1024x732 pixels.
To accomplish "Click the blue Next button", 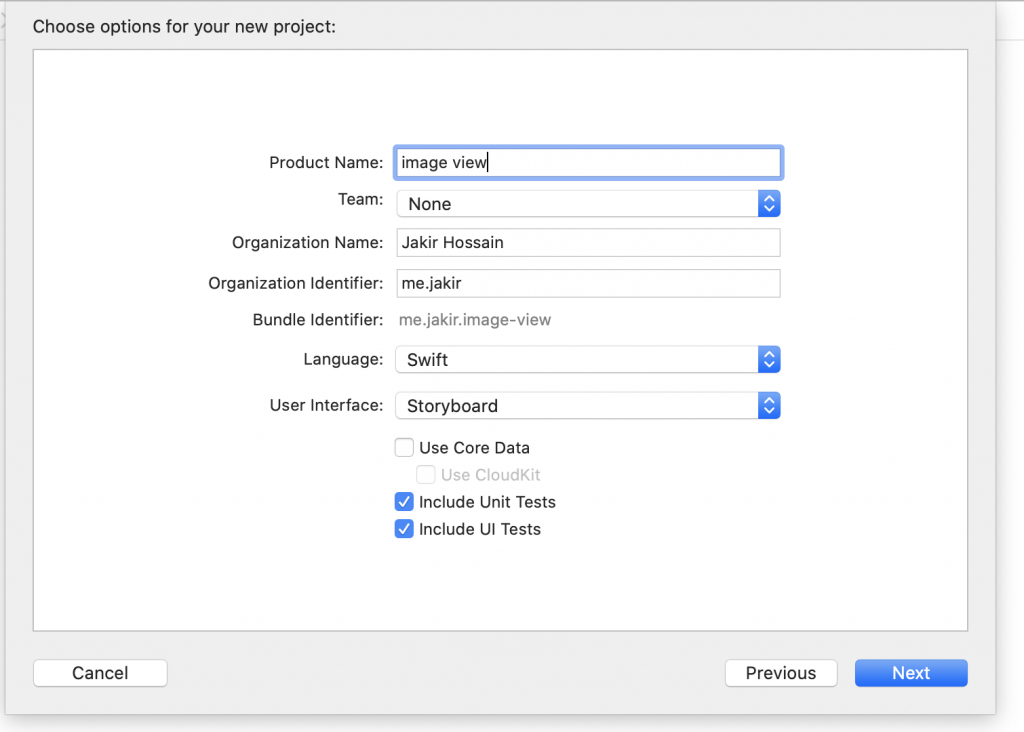I will pos(911,673).
